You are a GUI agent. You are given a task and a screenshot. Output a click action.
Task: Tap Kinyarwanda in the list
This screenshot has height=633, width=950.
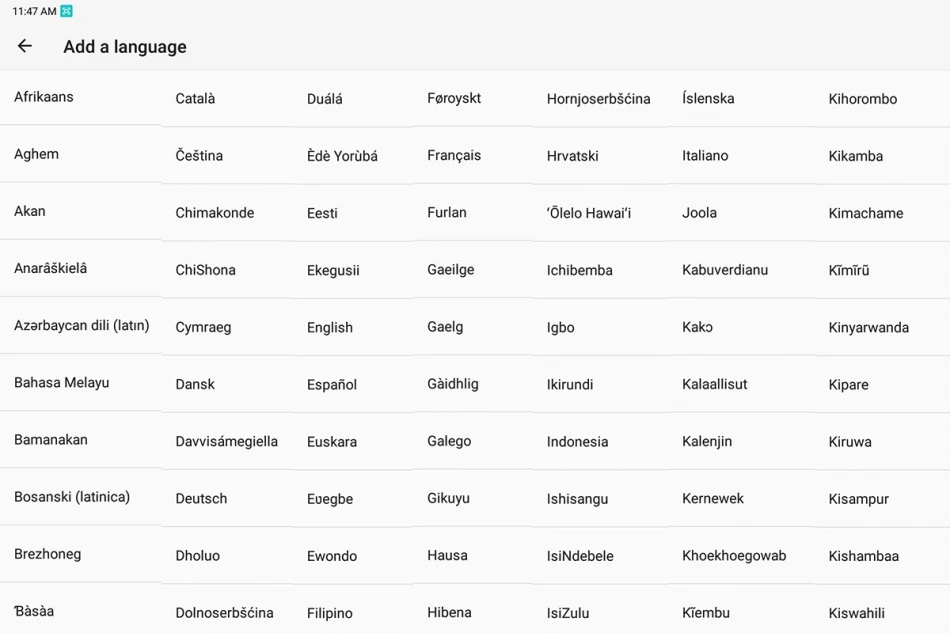pyautogui.click(x=868, y=327)
